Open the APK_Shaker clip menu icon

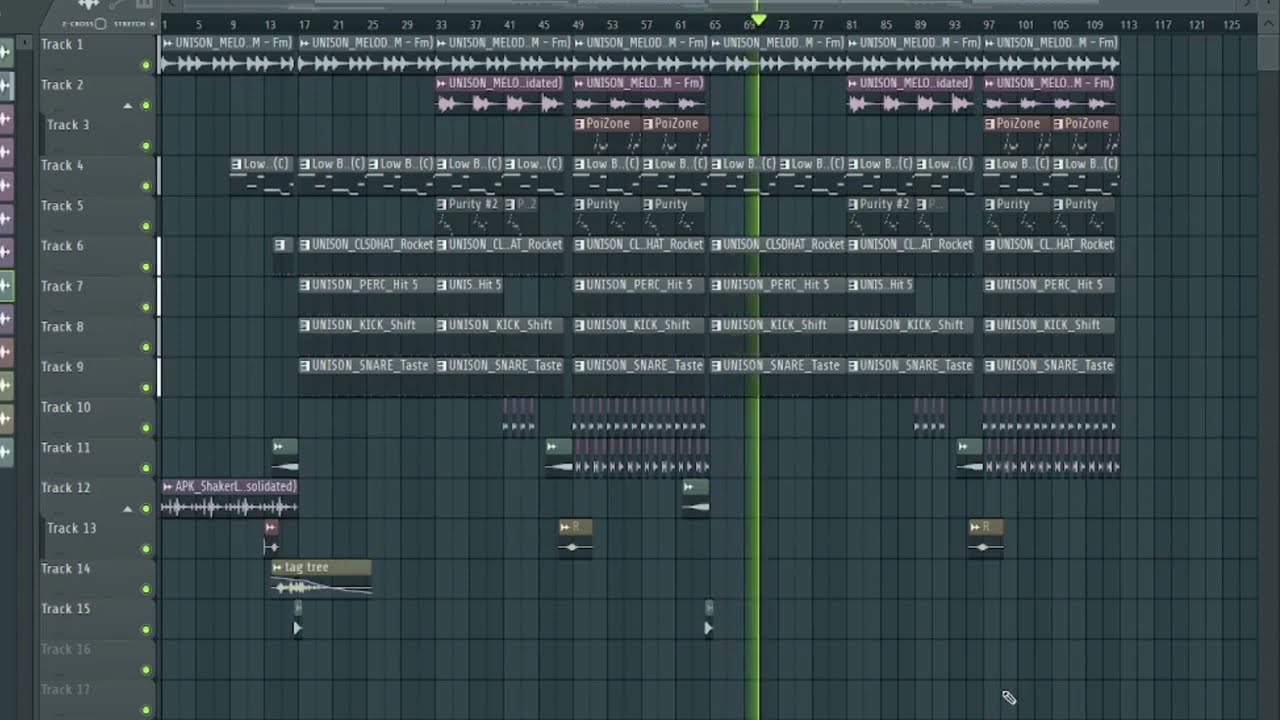pyautogui.click(x=168, y=486)
